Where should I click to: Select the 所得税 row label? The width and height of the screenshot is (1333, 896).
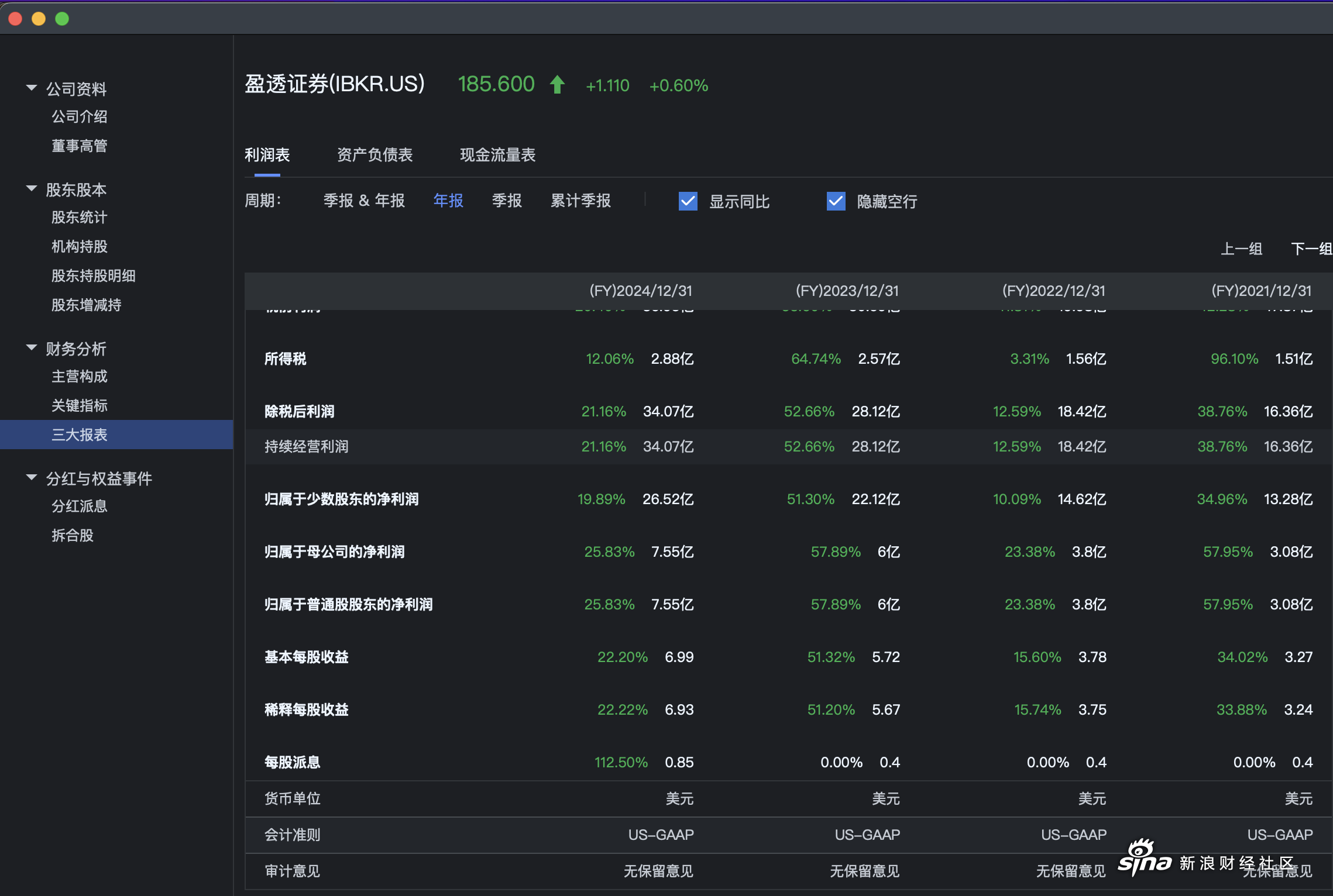coord(286,359)
